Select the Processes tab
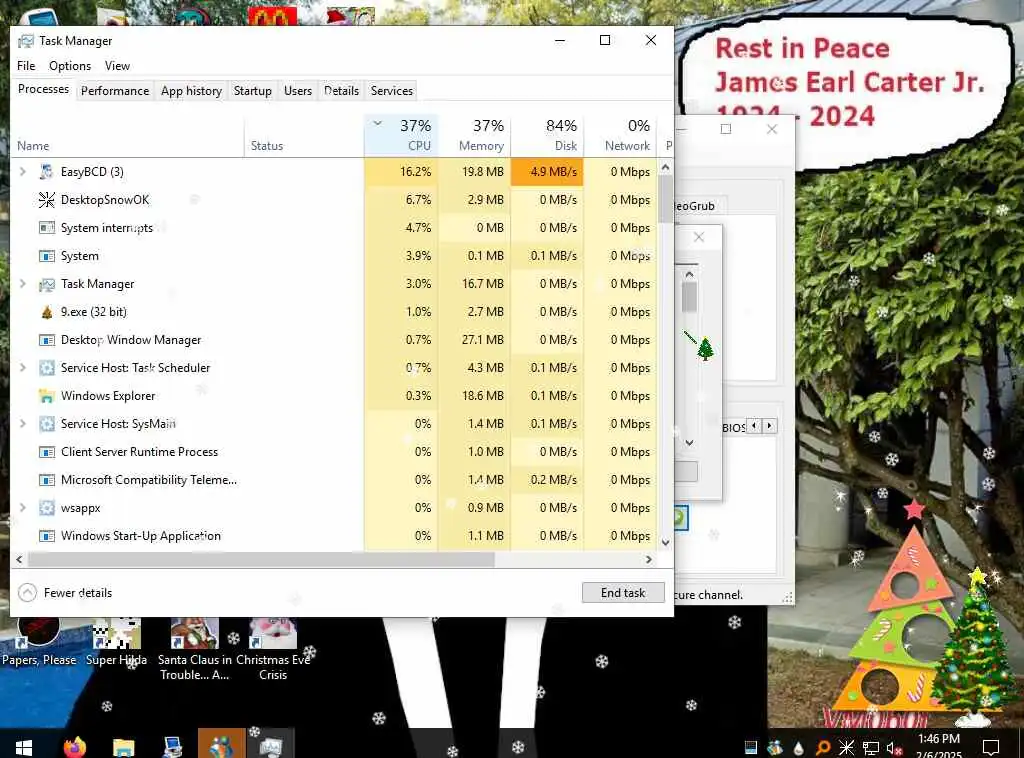Screen dimensions: 1024x758 43,89
